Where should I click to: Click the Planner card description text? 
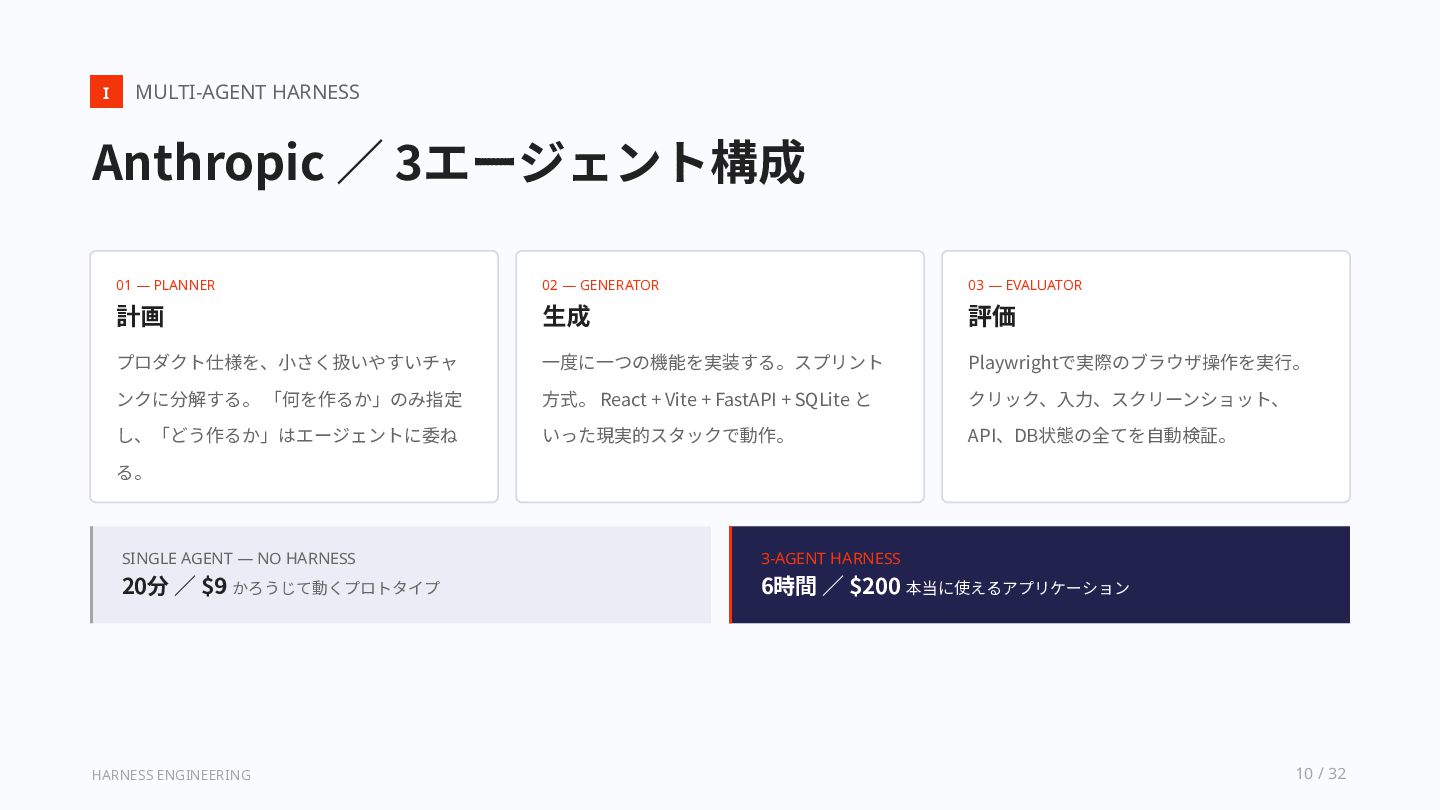tap(290, 417)
